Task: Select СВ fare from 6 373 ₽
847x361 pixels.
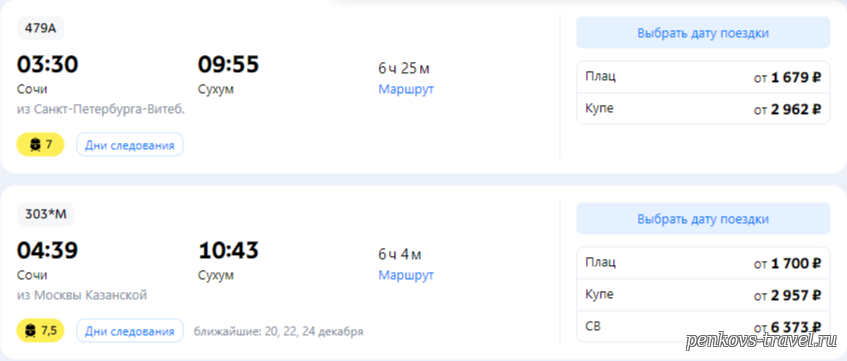Action: pos(703,326)
